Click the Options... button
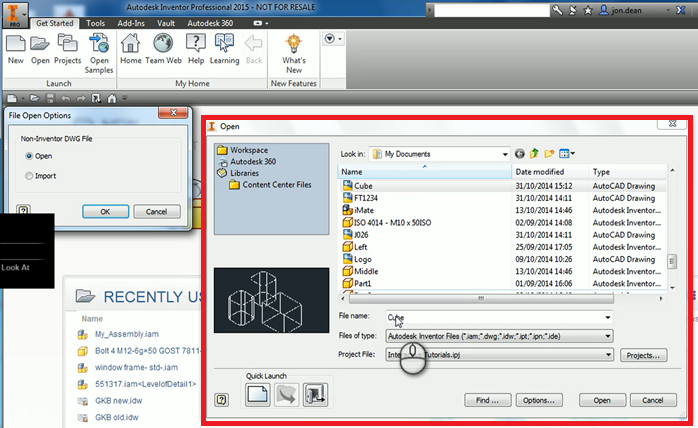This screenshot has height=428, width=698. (539, 400)
